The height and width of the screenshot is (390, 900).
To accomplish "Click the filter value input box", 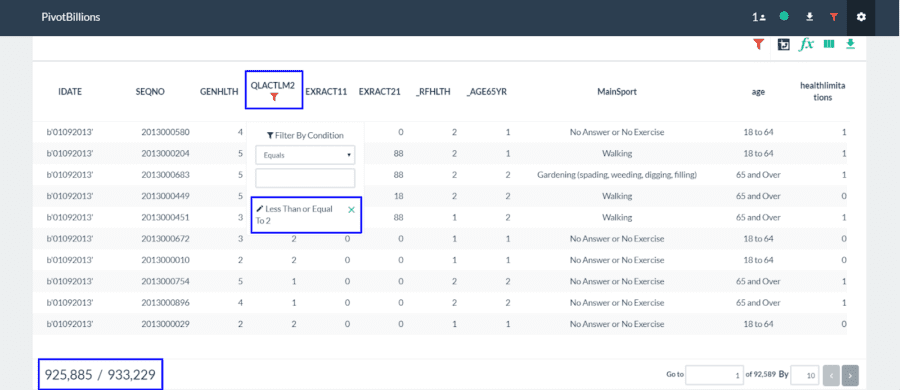I will tap(305, 178).
